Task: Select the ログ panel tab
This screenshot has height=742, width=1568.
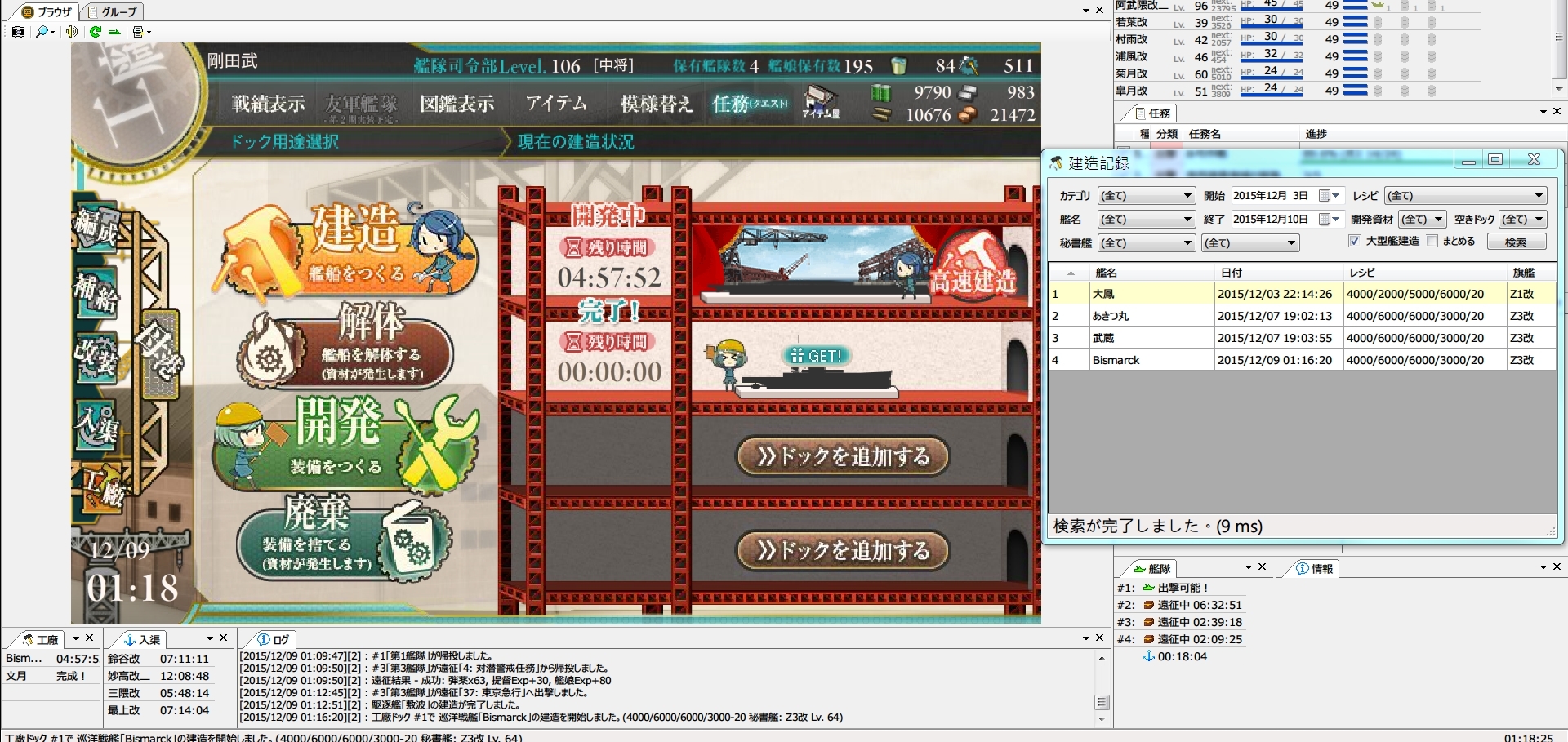Action: pyautogui.click(x=274, y=639)
